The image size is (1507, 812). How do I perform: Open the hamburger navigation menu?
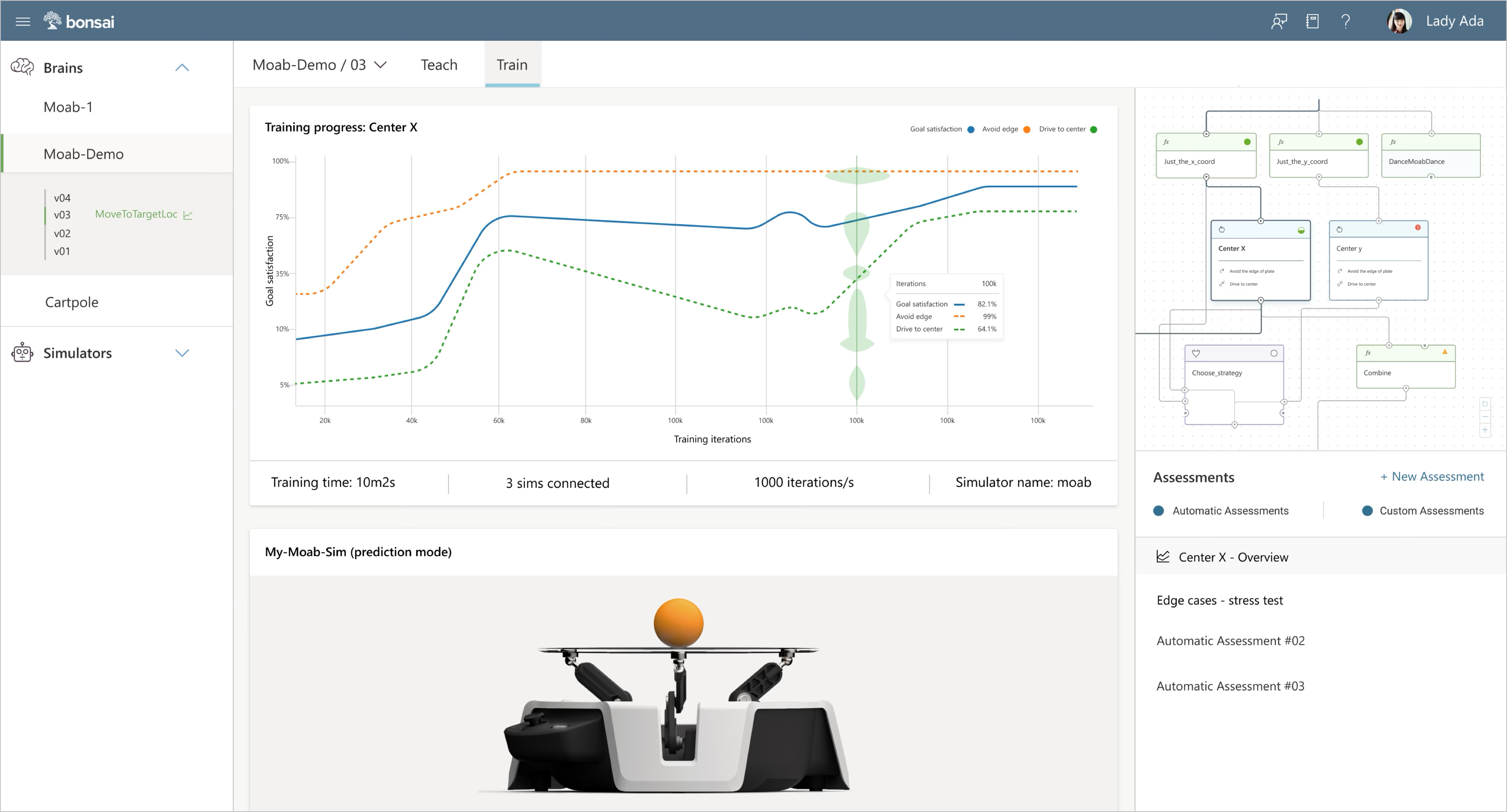[x=23, y=22]
